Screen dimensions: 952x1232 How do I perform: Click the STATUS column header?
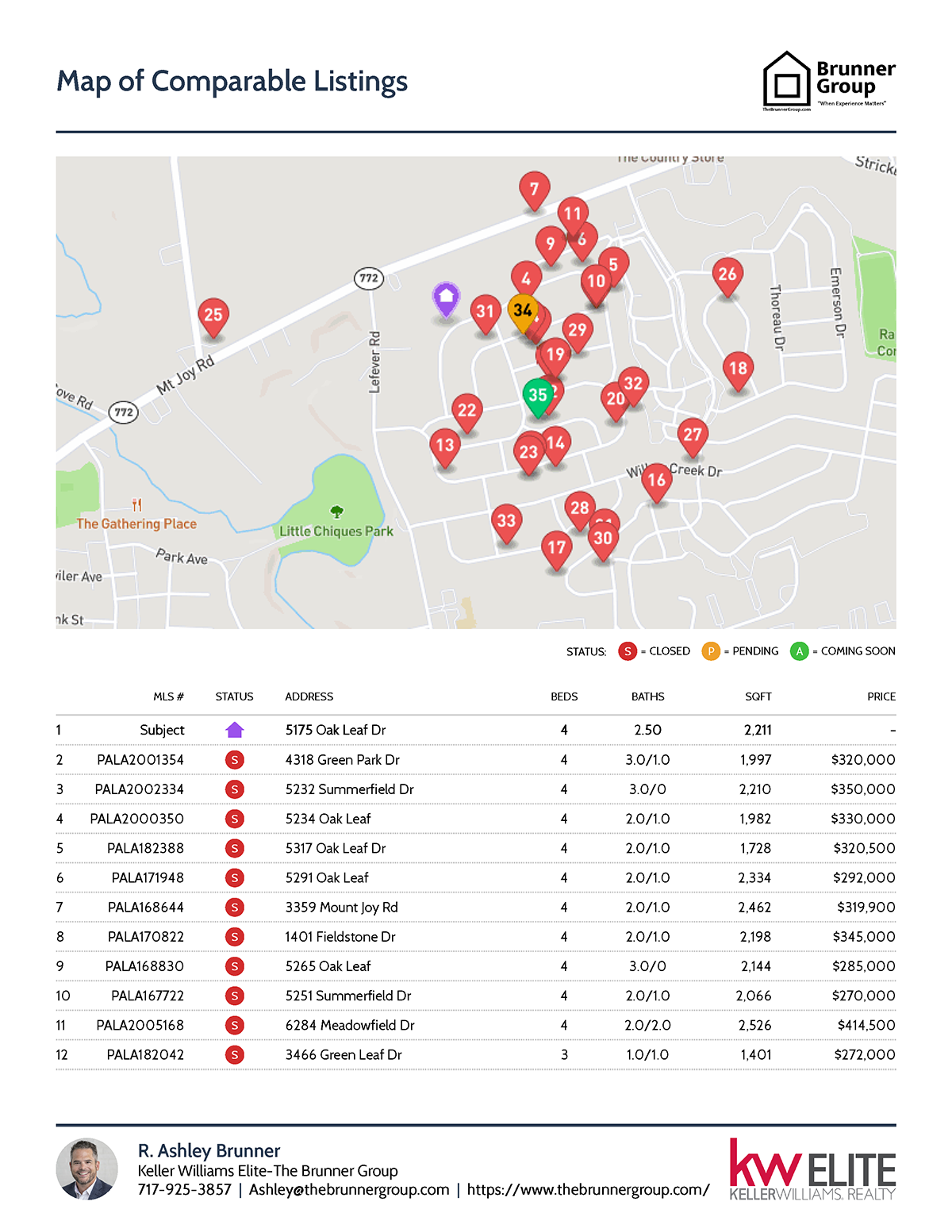pyautogui.click(x=235, y=697)
